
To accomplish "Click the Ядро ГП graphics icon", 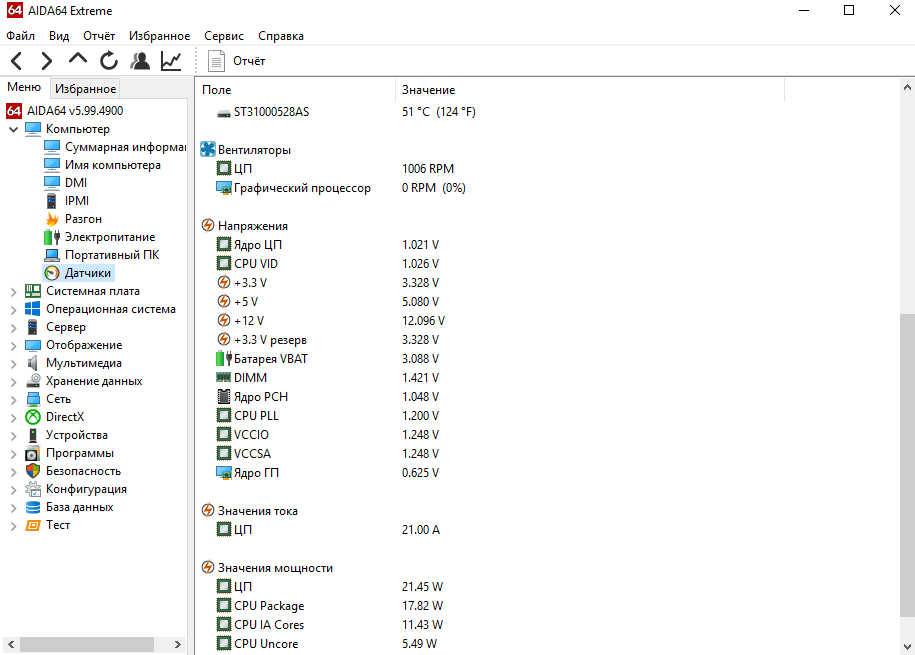I will coord(223,472).
